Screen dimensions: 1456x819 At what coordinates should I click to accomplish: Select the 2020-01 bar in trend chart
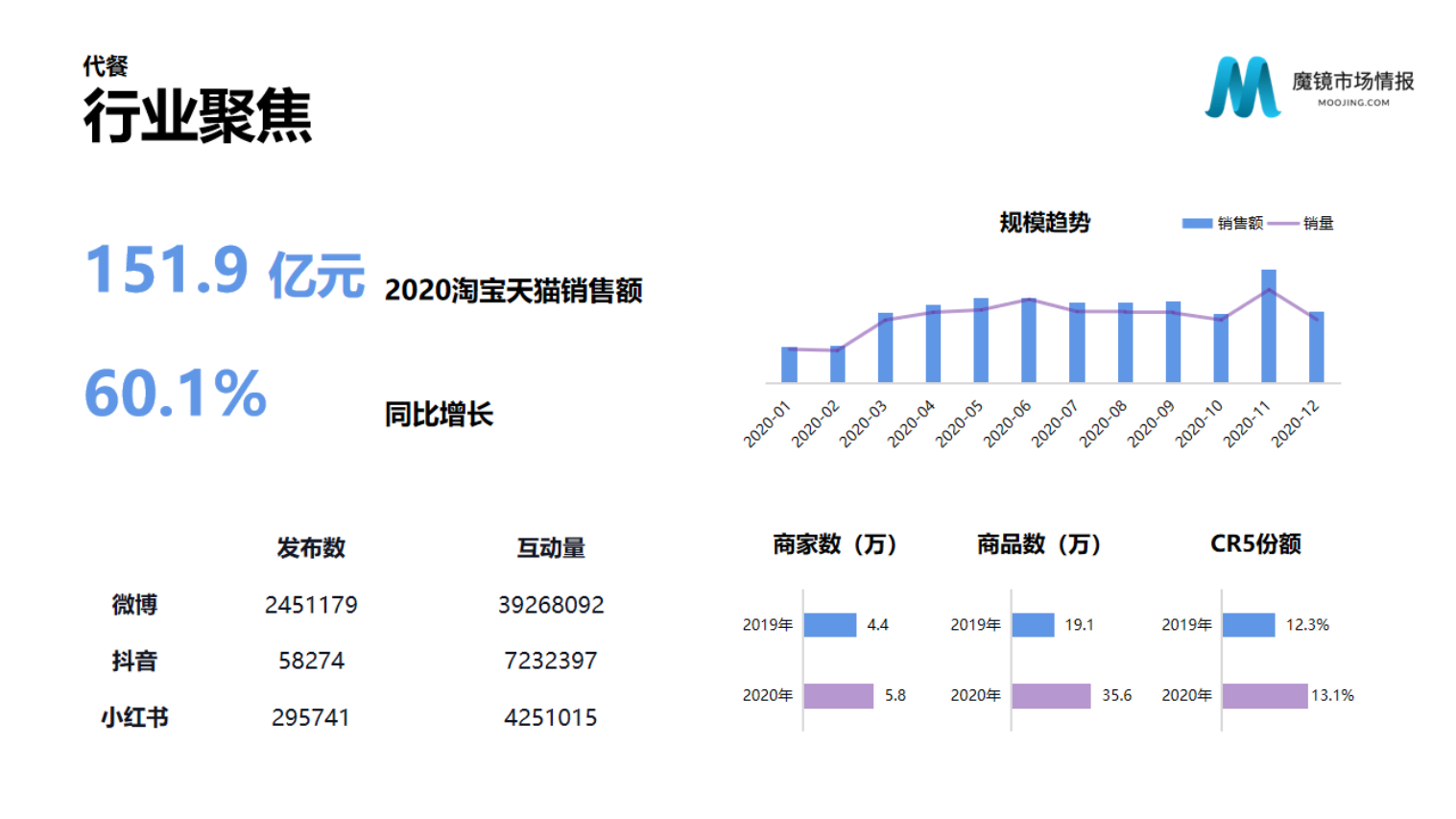(x=789, y=365)
